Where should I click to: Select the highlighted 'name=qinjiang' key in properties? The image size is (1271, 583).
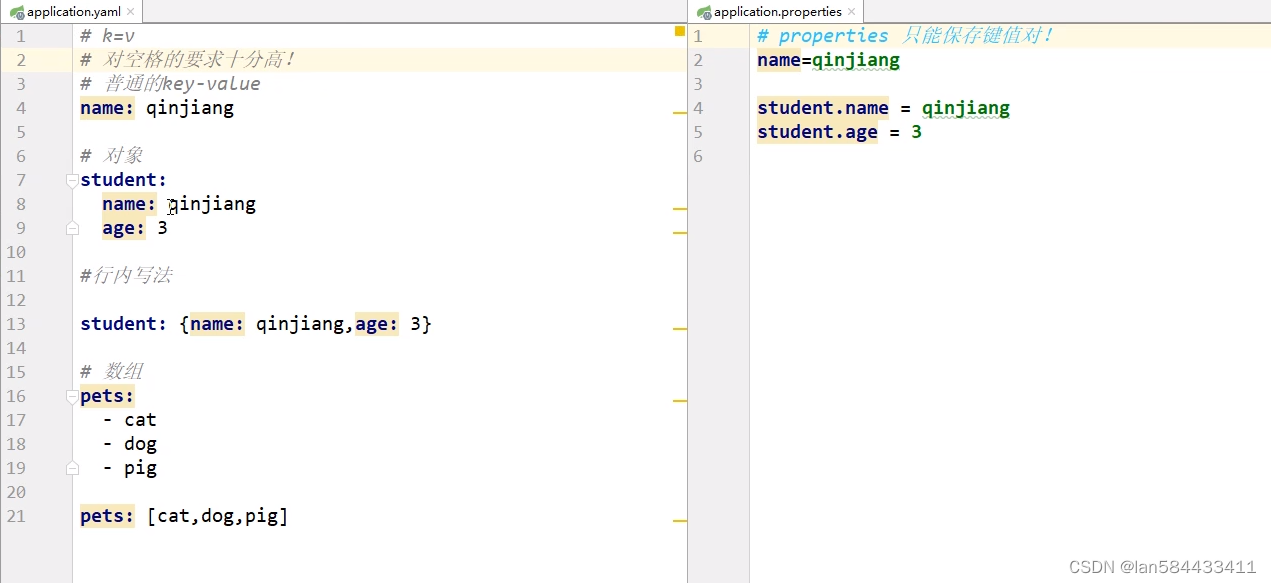[x=779, y=60]
